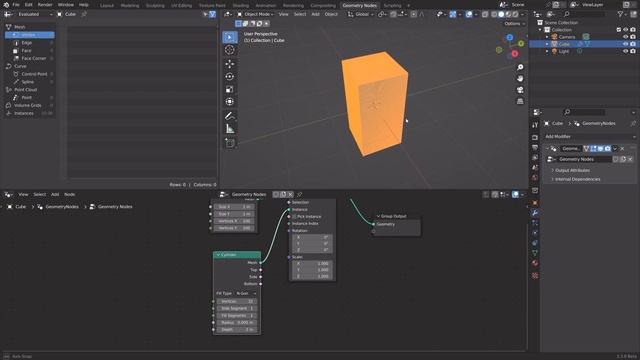This screenshot has width=640, height=360.
Task: Expand Output Attributes panel
Action: [x=572, y=170]
